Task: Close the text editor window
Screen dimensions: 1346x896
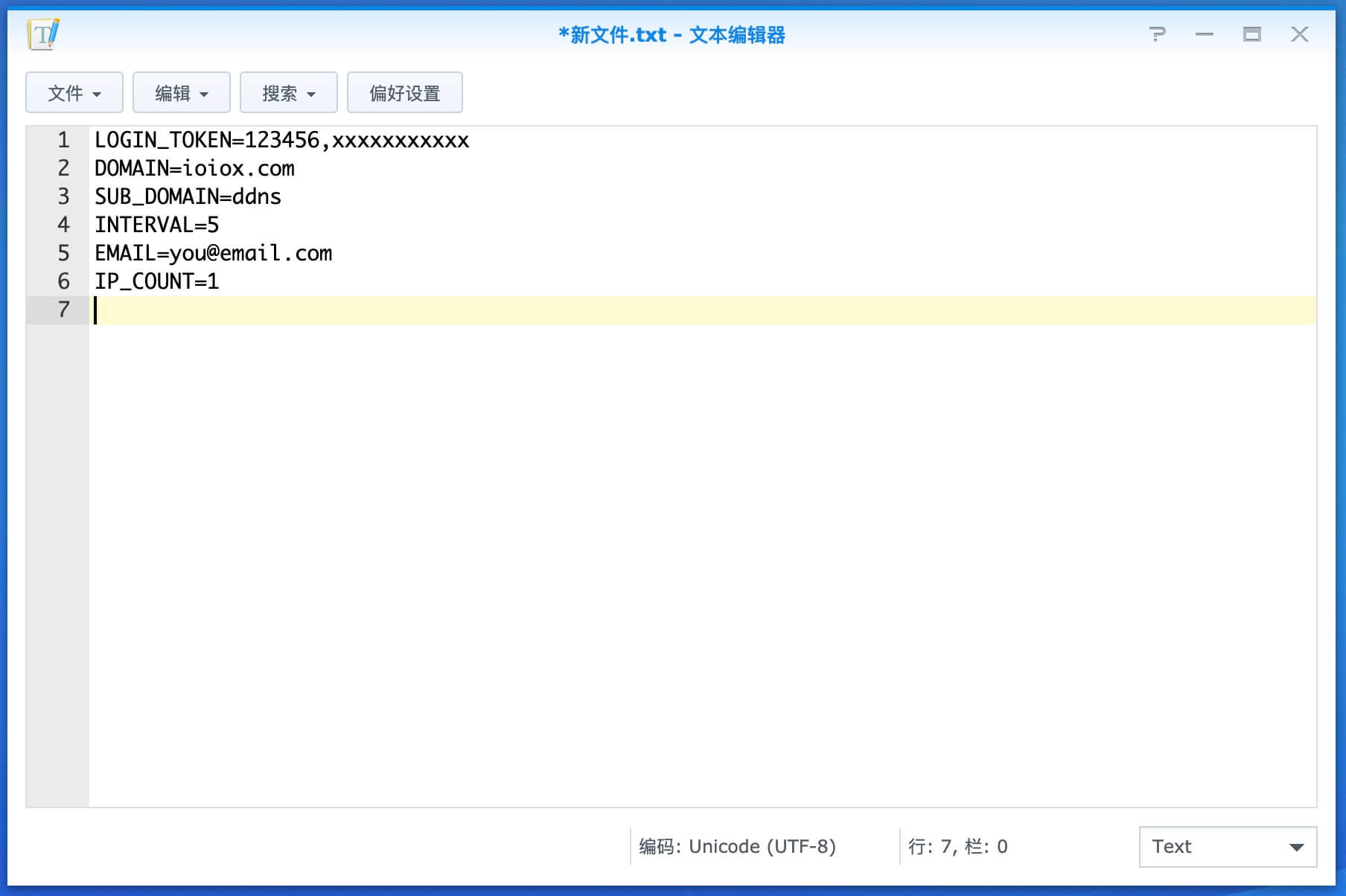Action: tap(1300, 34)
